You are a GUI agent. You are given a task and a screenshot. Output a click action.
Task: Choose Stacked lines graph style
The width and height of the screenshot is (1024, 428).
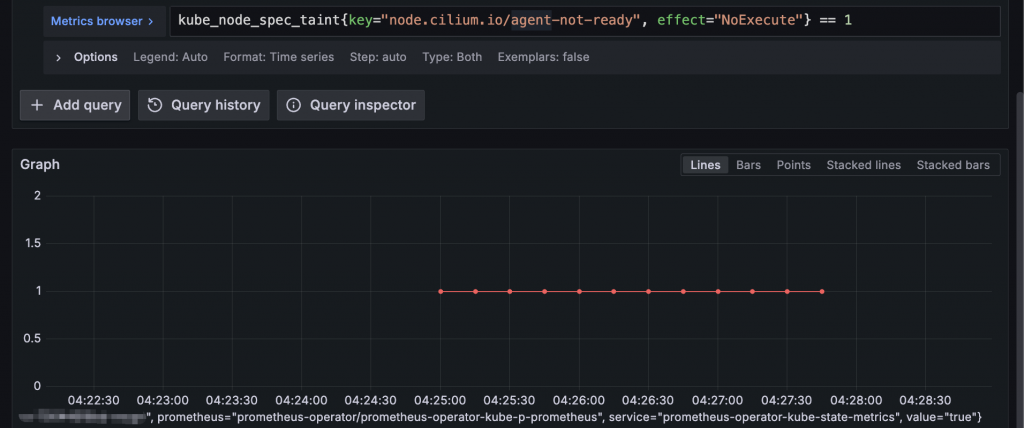pos(863,165)
